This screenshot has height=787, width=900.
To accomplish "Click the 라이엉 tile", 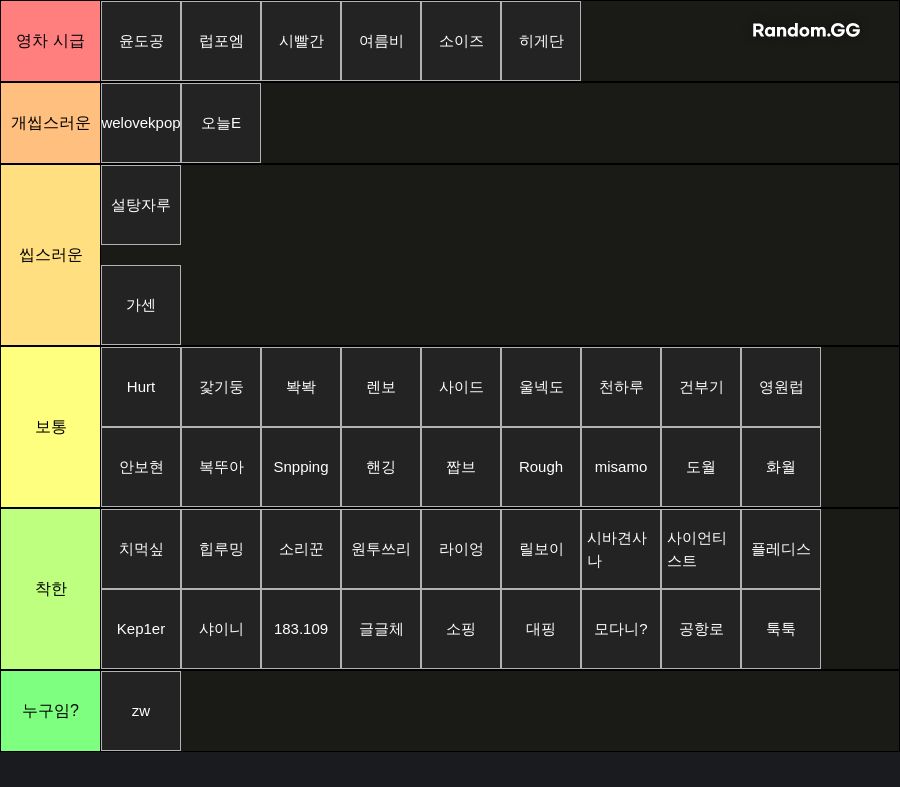I will pyautogui.click(x=461, y=549).
